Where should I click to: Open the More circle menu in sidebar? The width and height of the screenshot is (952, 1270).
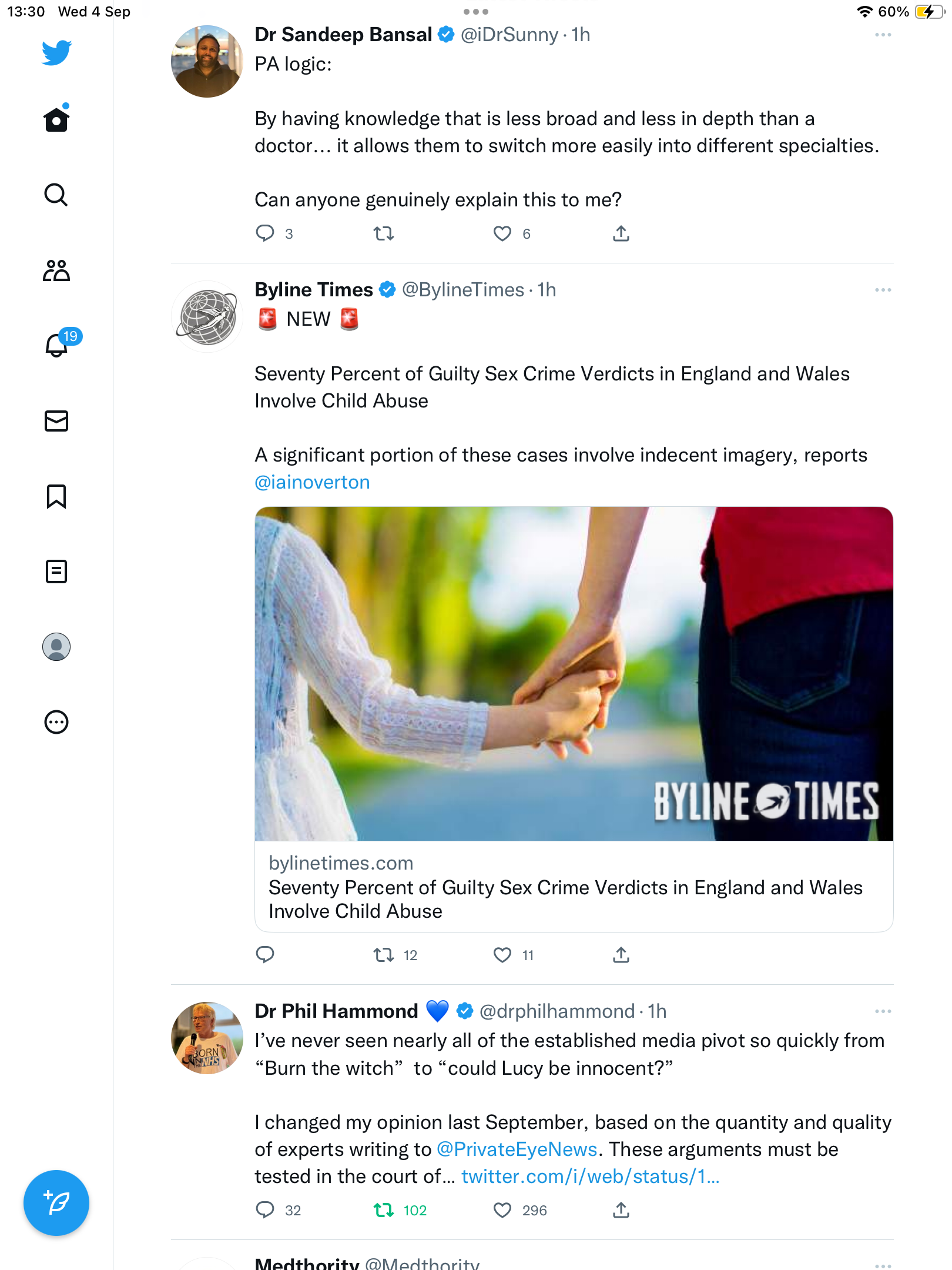point(56,722)
